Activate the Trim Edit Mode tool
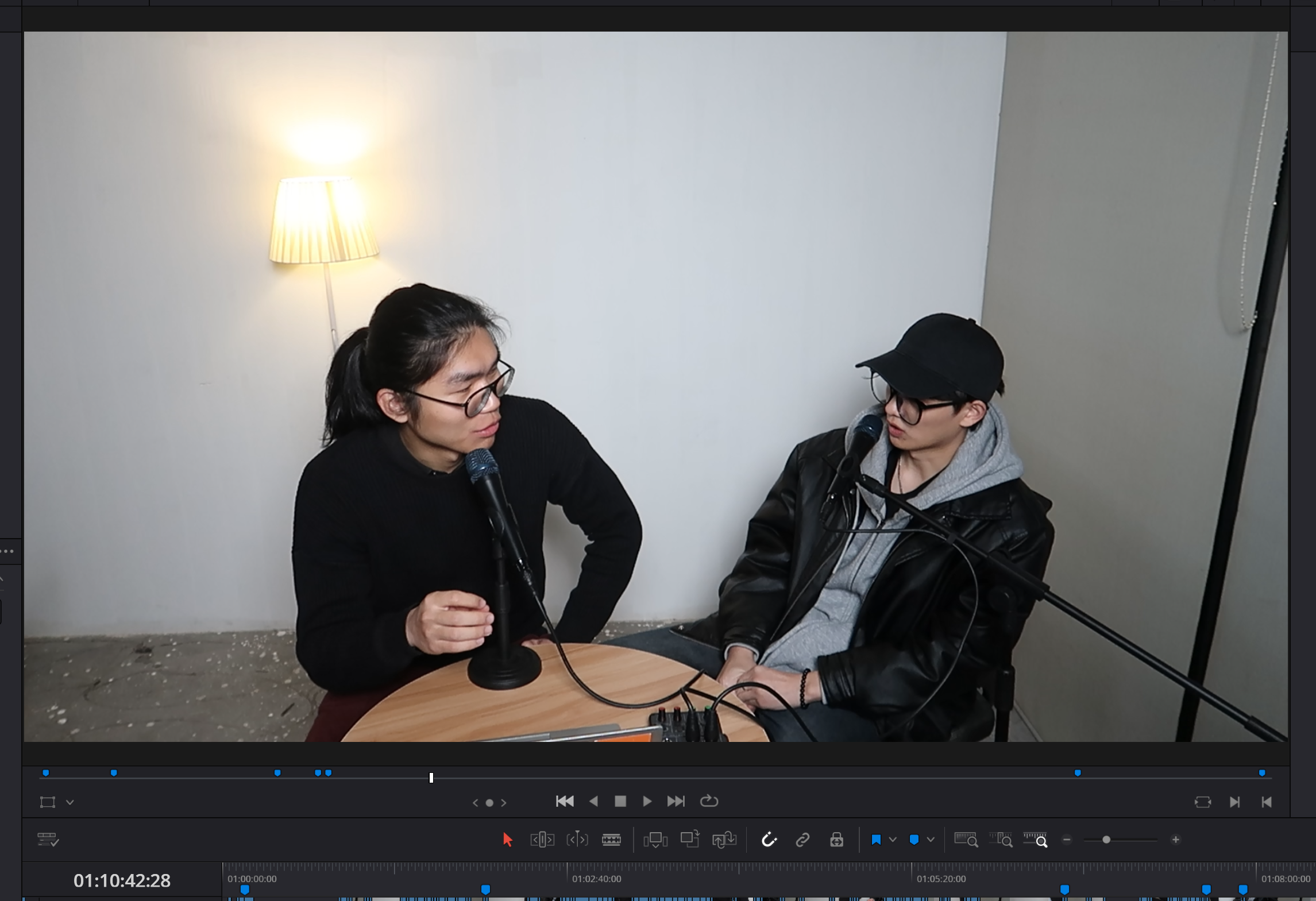The image size is (1316, 901). point(542,840)
